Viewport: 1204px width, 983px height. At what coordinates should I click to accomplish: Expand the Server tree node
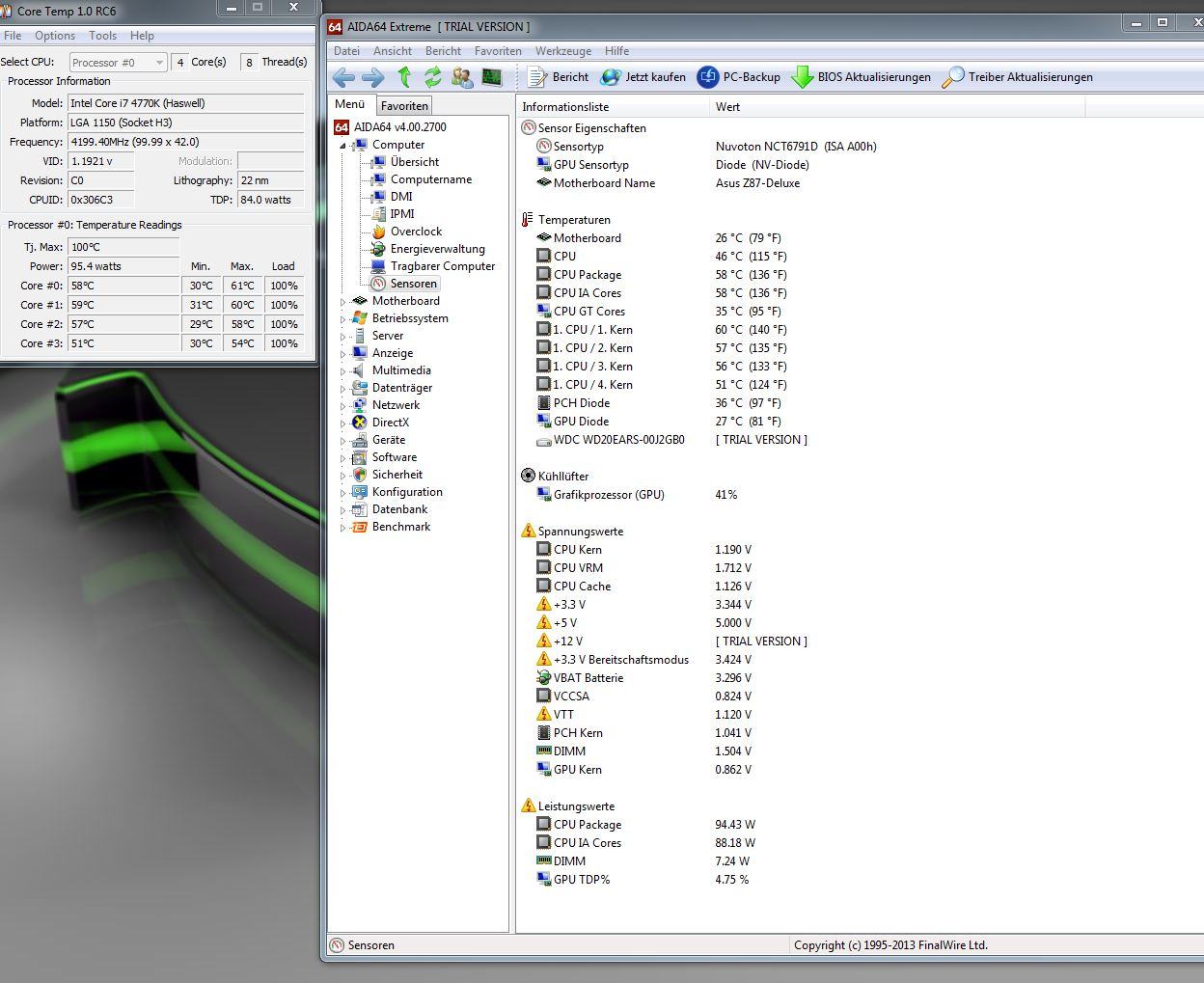[342, 336]
